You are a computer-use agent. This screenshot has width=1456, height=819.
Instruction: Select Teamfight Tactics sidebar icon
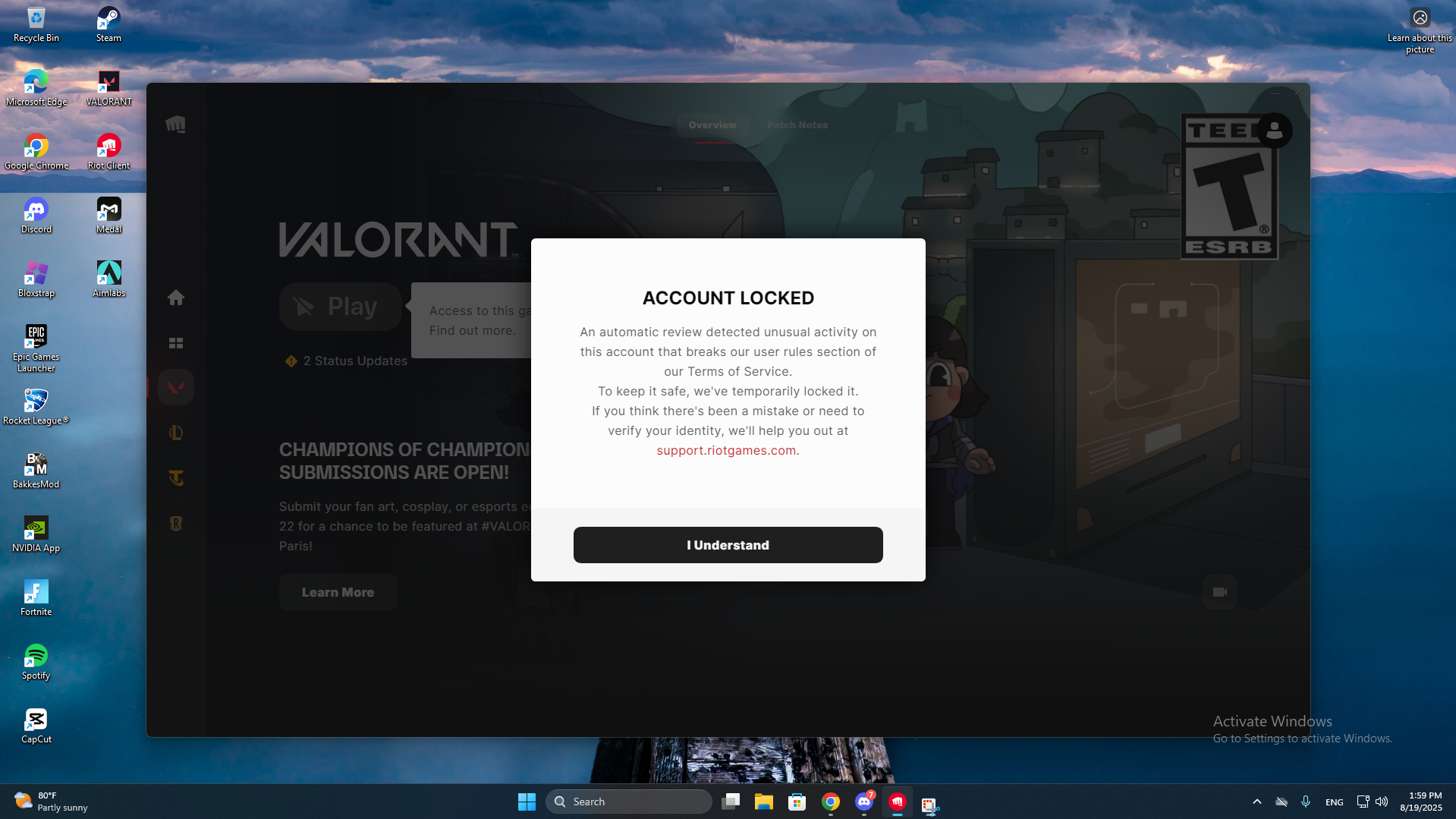pyautogui.click(x=176, y=478)
